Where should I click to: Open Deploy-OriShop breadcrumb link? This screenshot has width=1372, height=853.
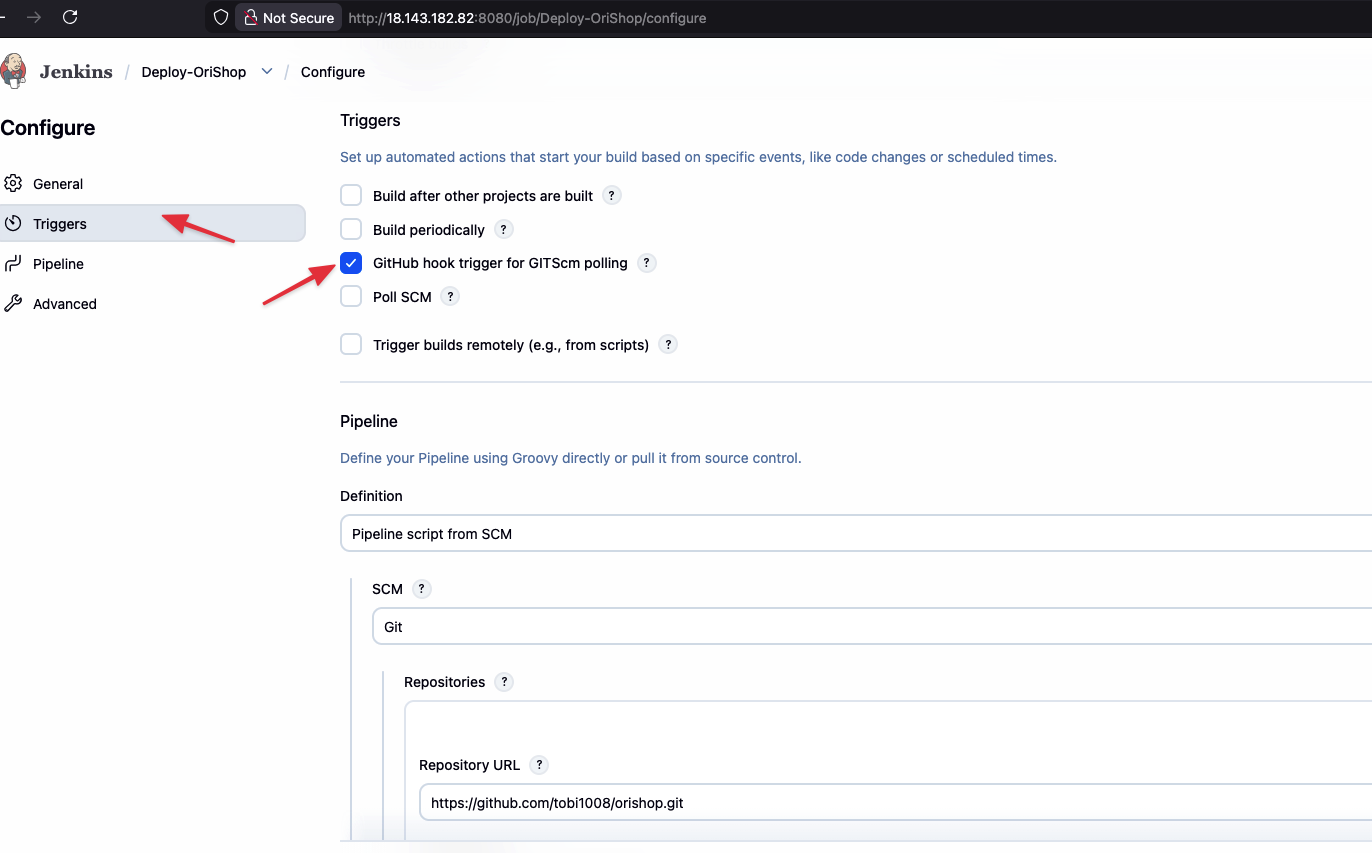pos(193,72)
